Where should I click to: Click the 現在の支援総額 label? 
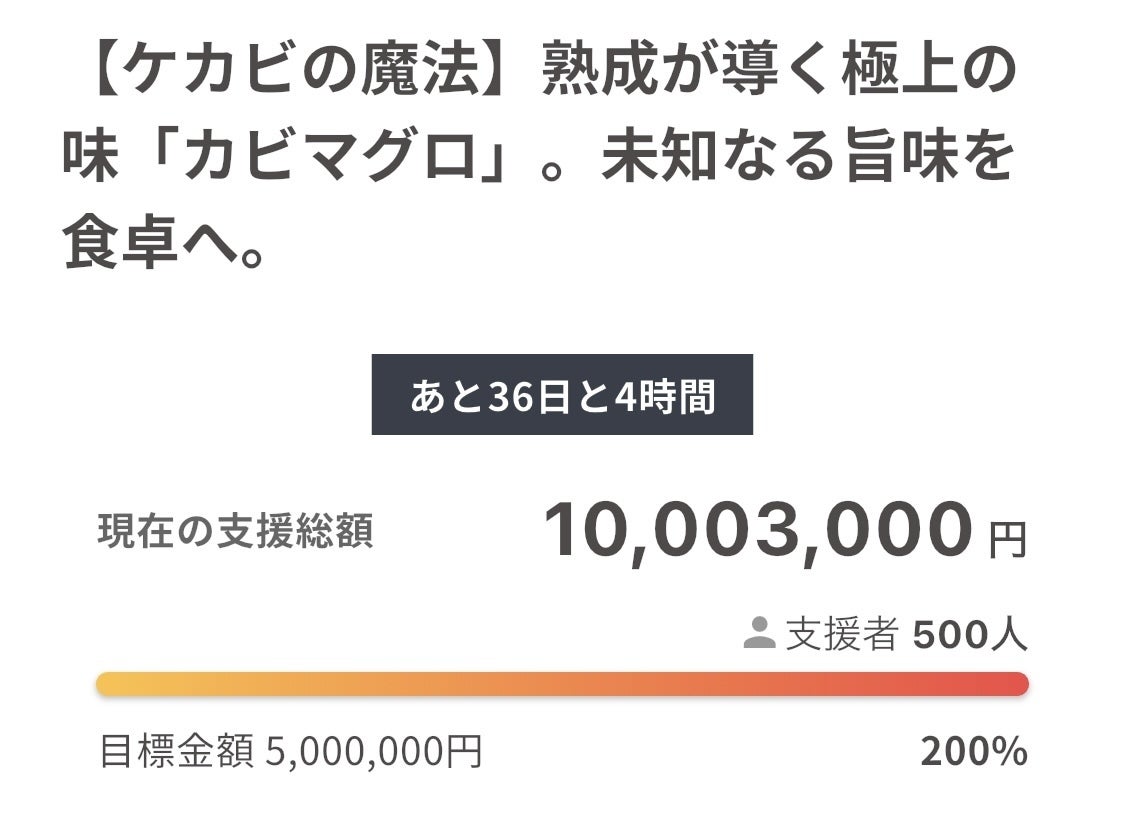235,532
